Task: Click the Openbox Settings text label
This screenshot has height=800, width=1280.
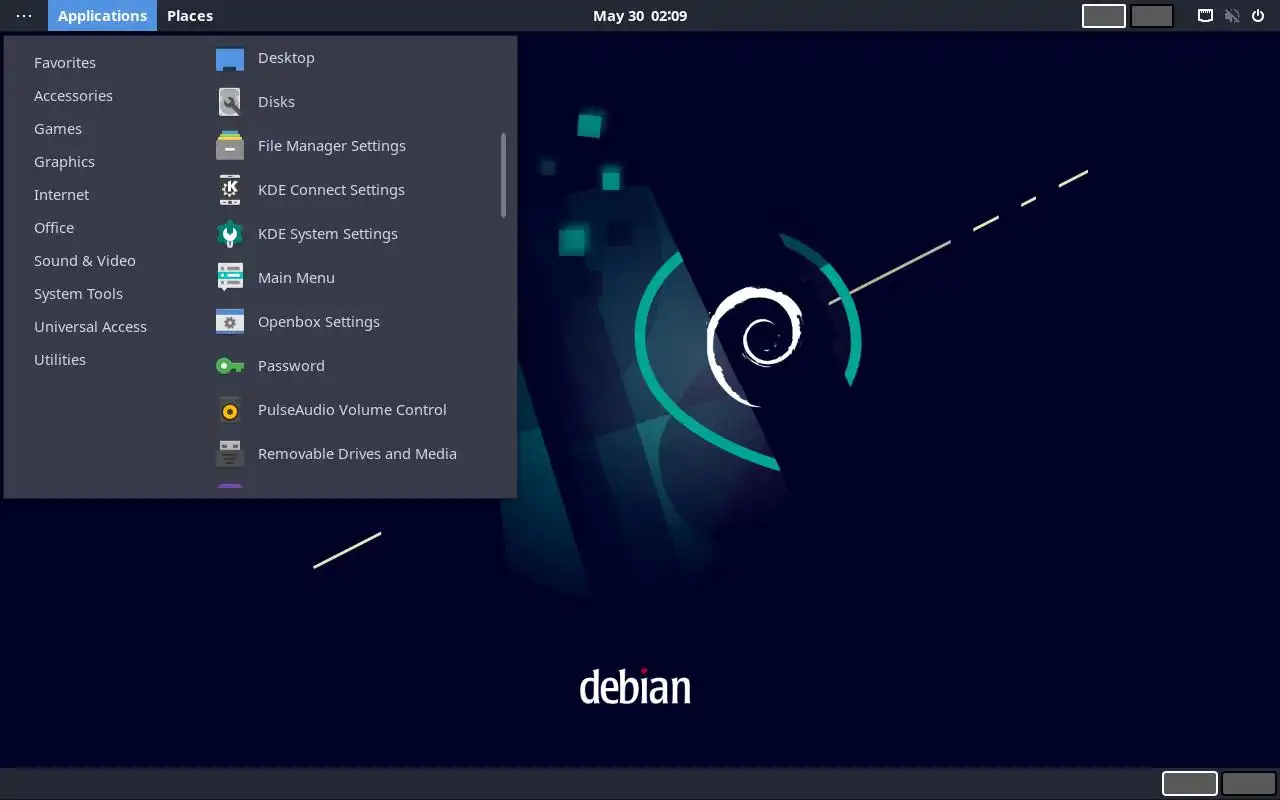Action: tap(319, 322)
